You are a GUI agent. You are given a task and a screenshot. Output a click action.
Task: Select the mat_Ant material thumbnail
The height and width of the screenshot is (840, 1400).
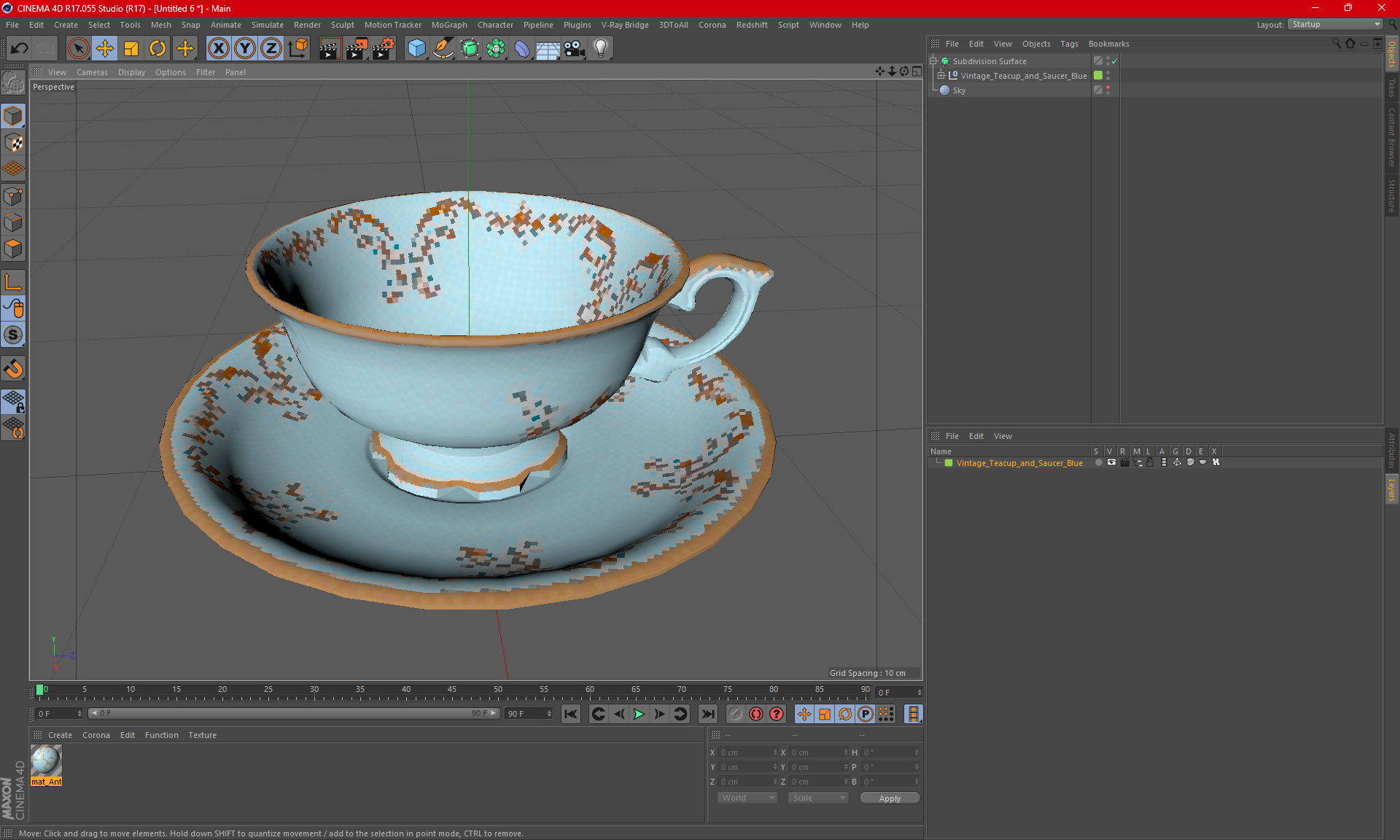coord(46,765)
